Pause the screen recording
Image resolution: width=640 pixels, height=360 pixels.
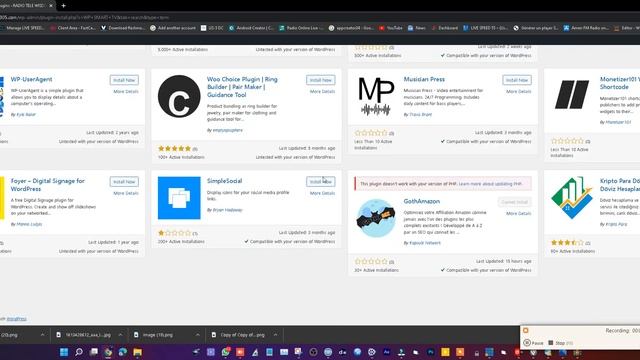point(534,343)
